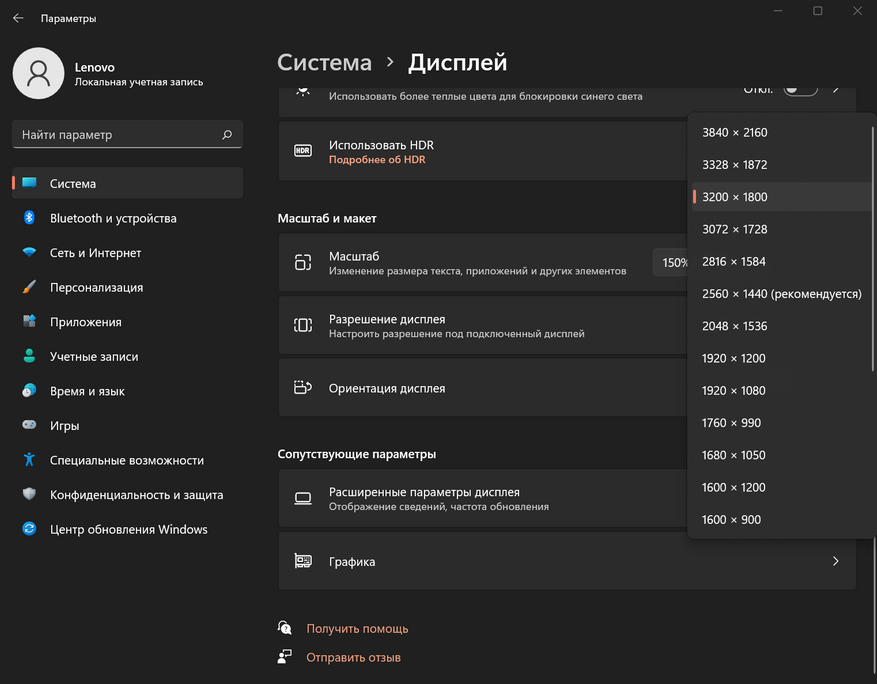Open Персонализация via its brush icon
Screen dimensions: 877x684
tap(30, 288)
